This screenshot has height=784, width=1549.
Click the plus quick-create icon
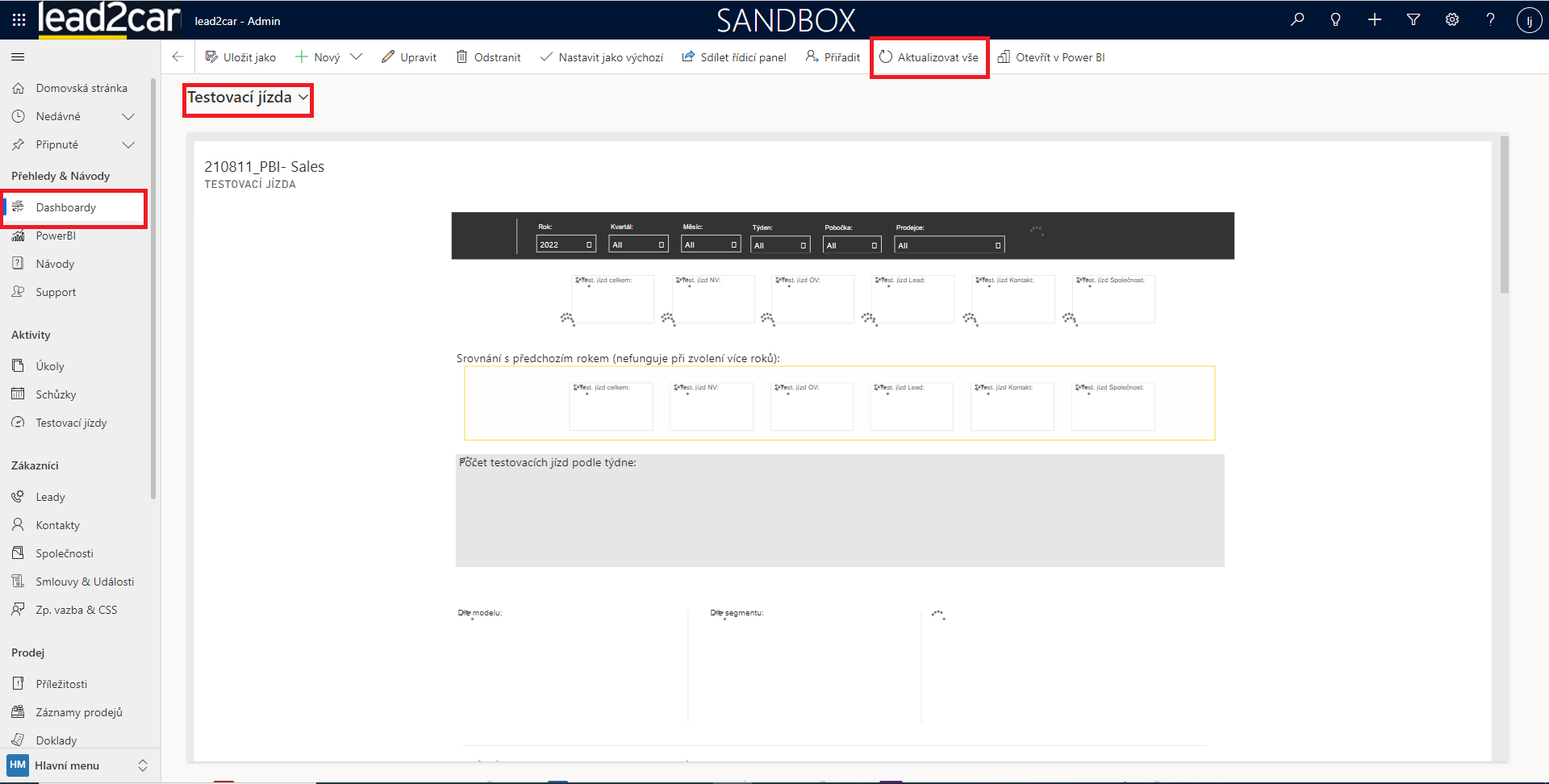1375,20
